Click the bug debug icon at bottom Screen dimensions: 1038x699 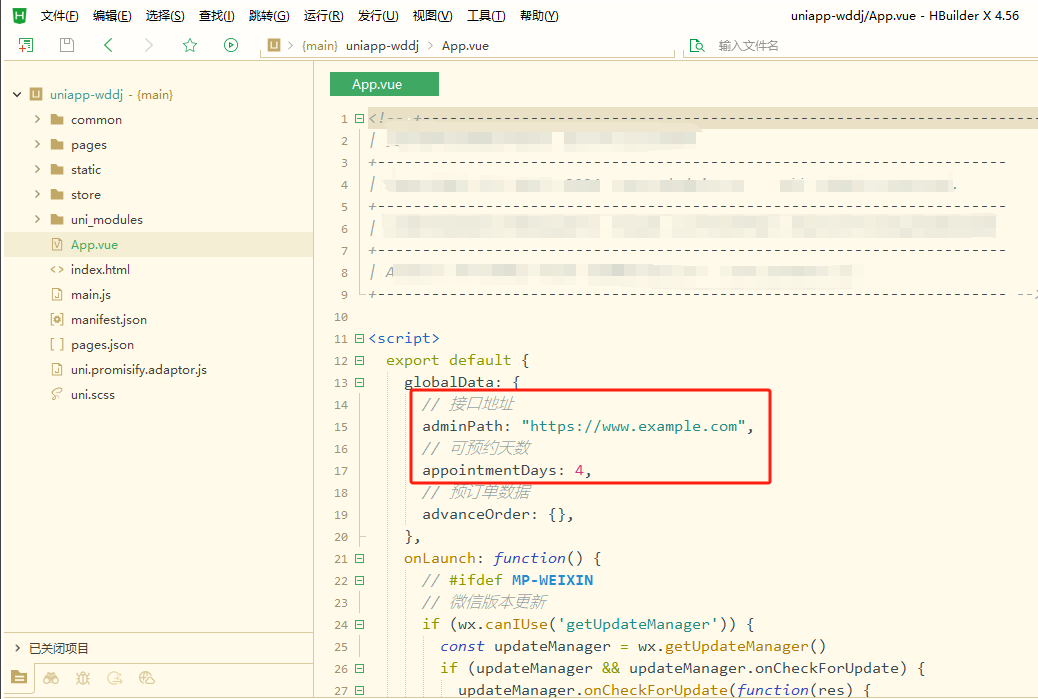pos(83,678)
